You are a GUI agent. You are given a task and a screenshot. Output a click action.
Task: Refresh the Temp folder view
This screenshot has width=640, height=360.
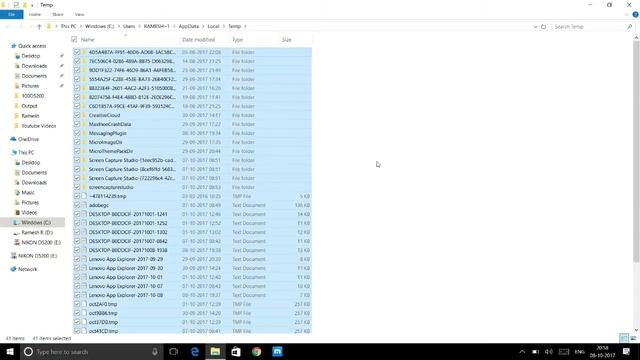point(543,27)
